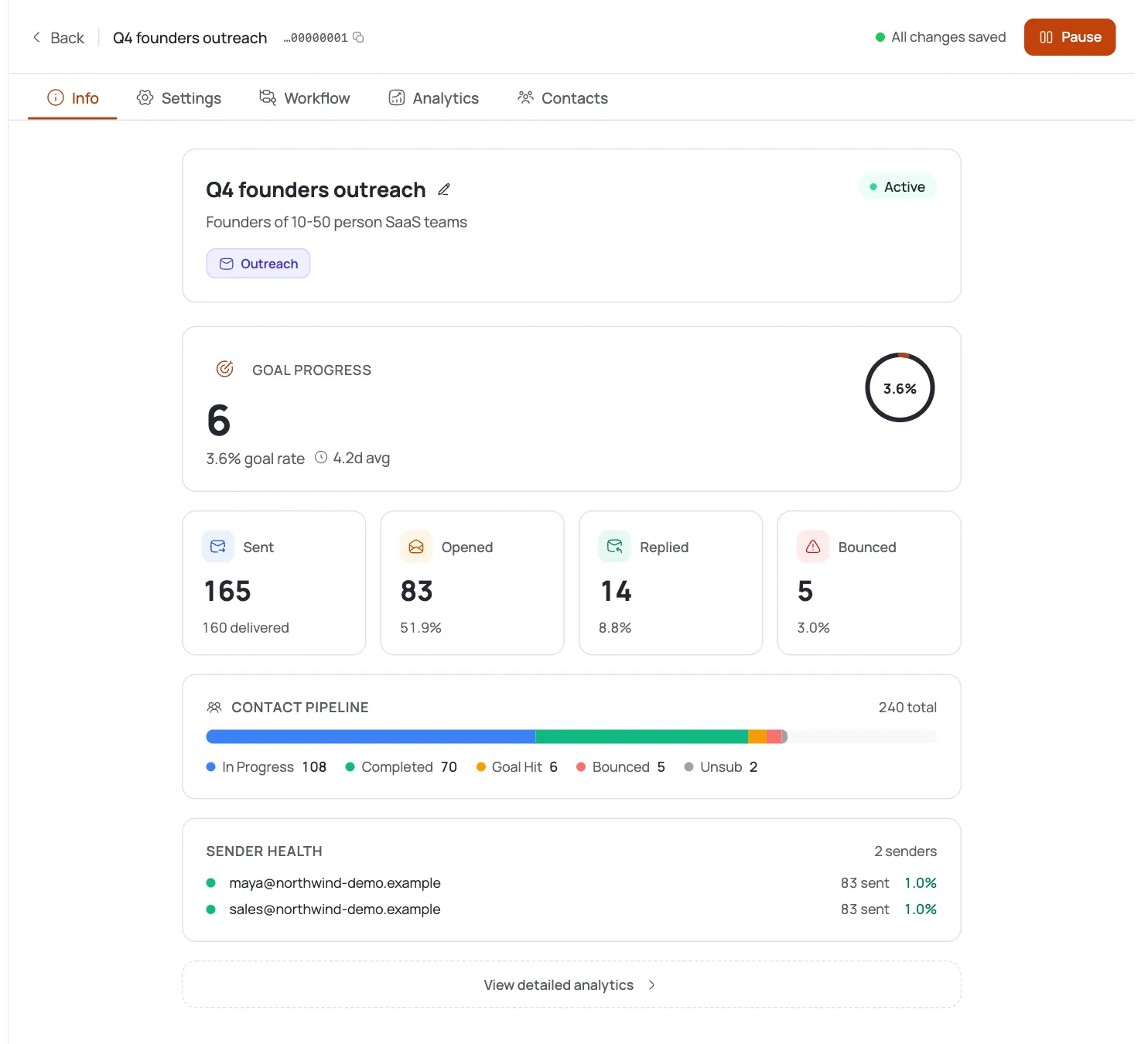Select the Completed 70 legend item
Viewport: 1148px width, 1044px height.
[x=401, y=766]
